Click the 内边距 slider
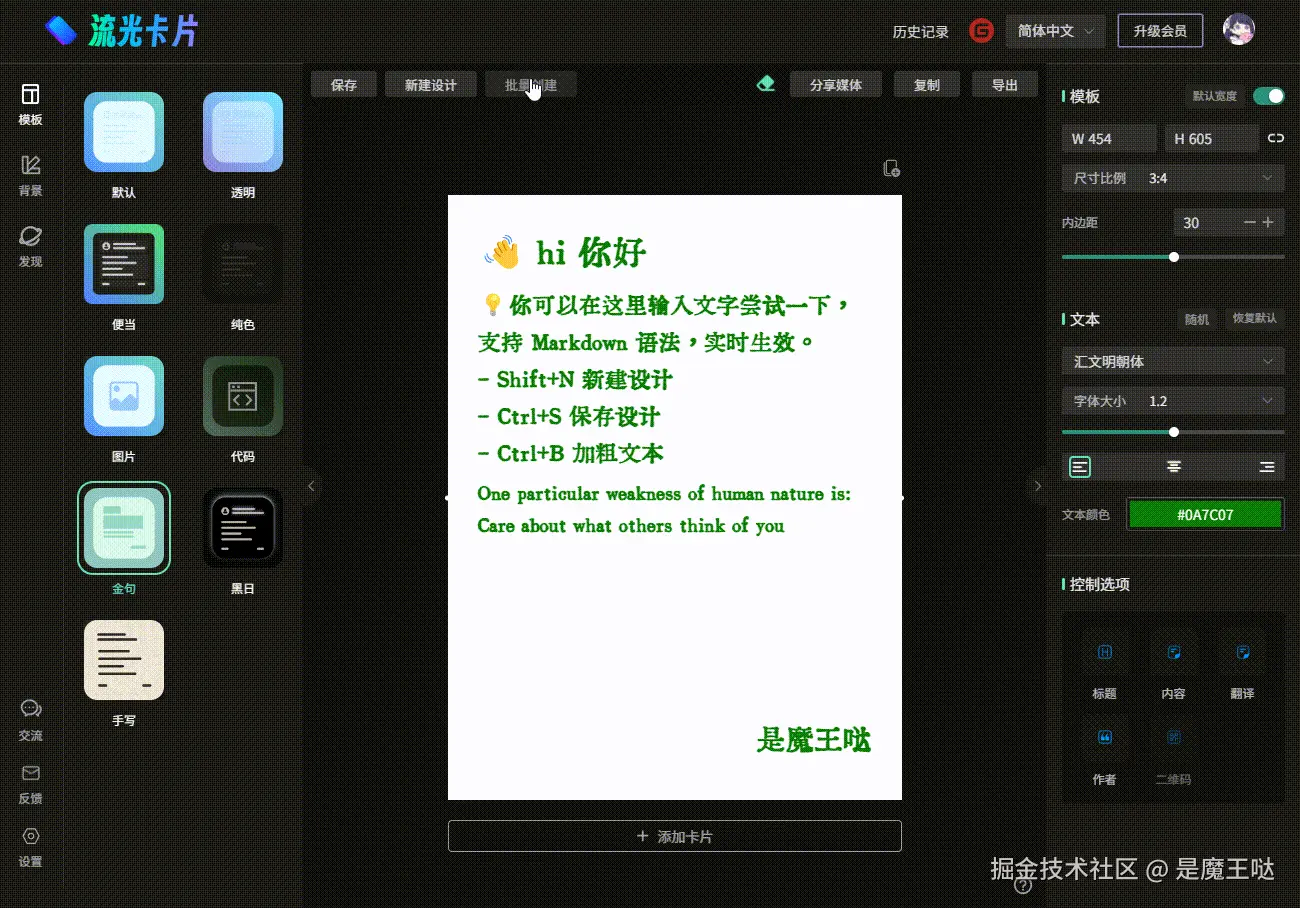1300x908 pixels. (1173, 257)
